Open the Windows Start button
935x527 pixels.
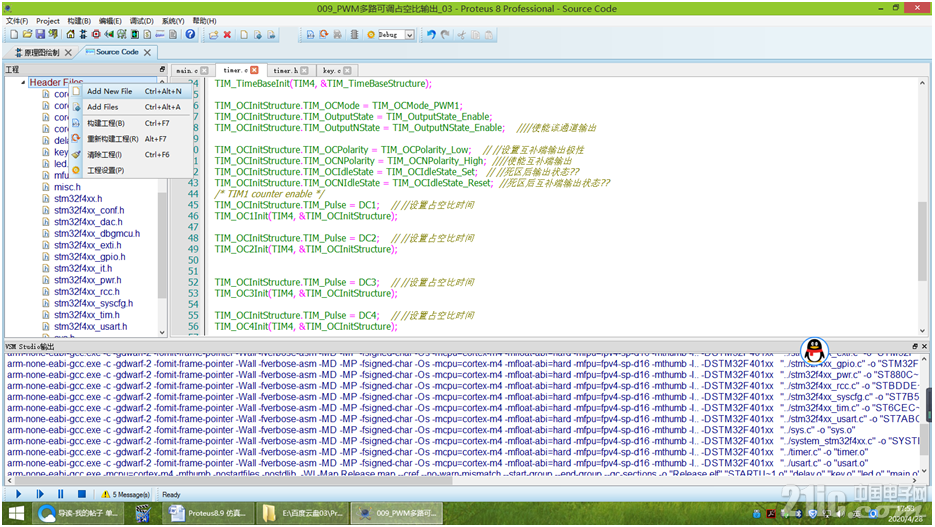[x=16, y=513]
